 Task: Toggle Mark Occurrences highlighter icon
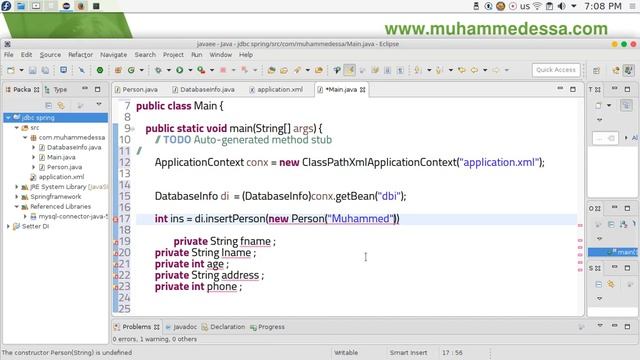pyautogui.click(x=350, y=70)
